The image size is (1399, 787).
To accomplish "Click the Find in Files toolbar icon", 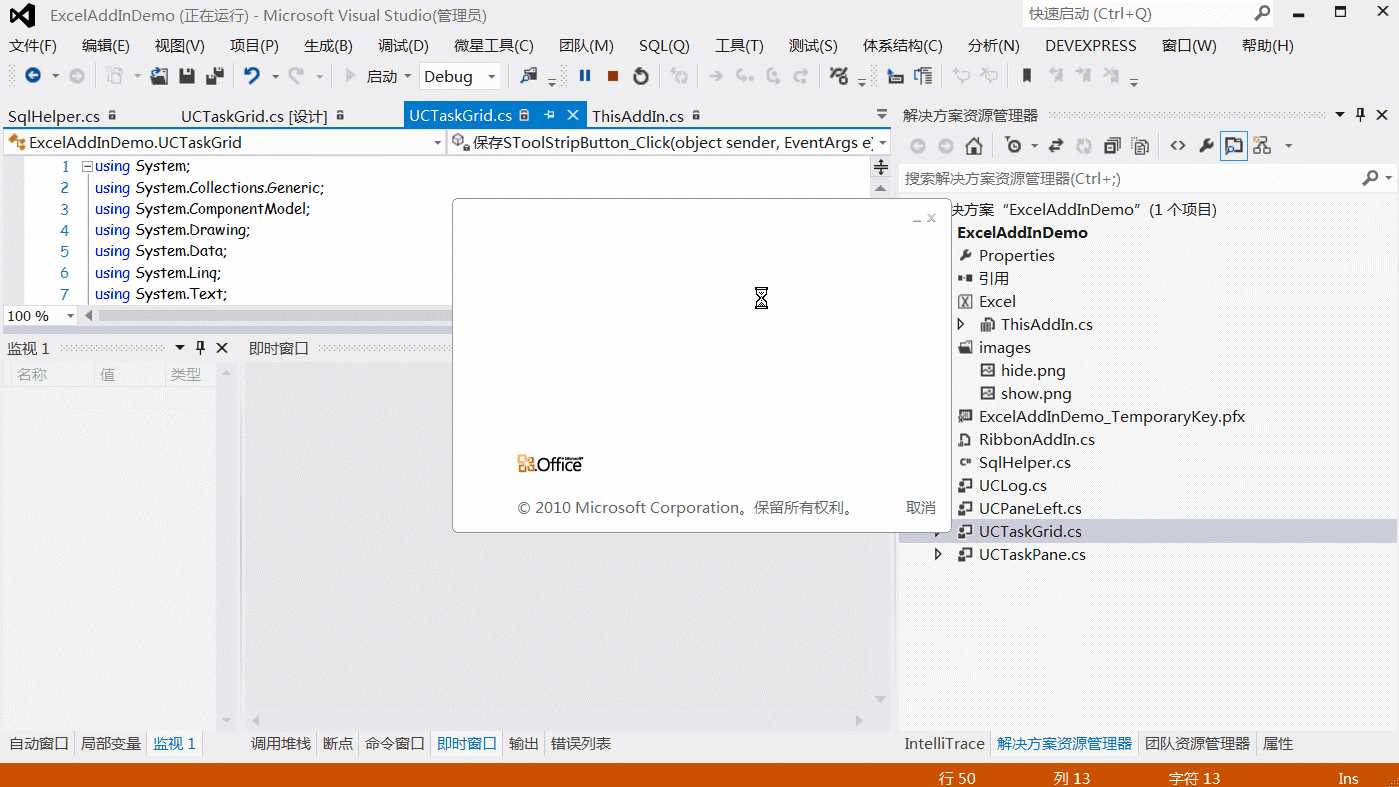I will (528, 76).
